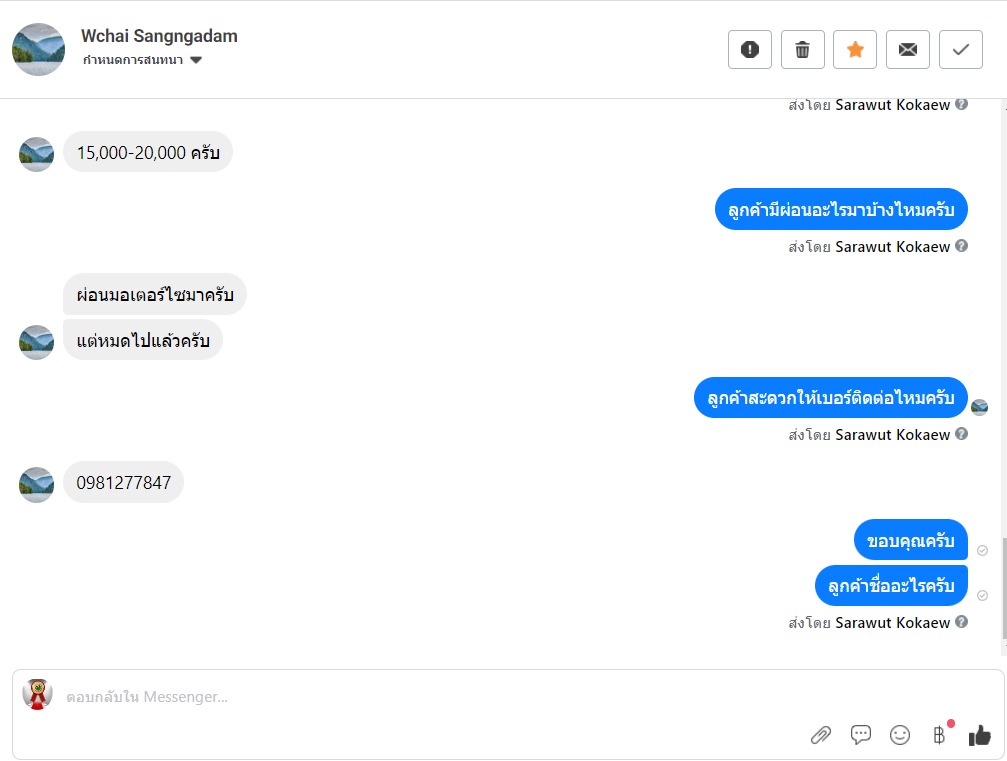Viewport: 1007px width, 761px height.
Task: Open the baht payment request icon
Action: [940, 735]
